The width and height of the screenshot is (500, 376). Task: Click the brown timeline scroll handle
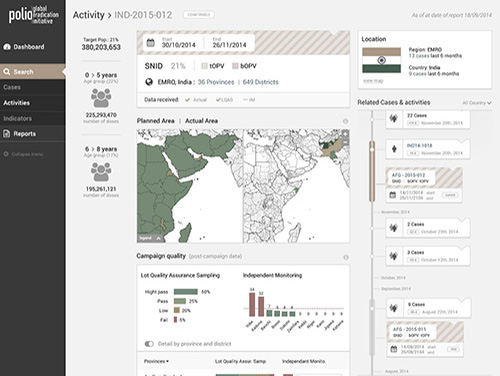[x=372, y=172]
